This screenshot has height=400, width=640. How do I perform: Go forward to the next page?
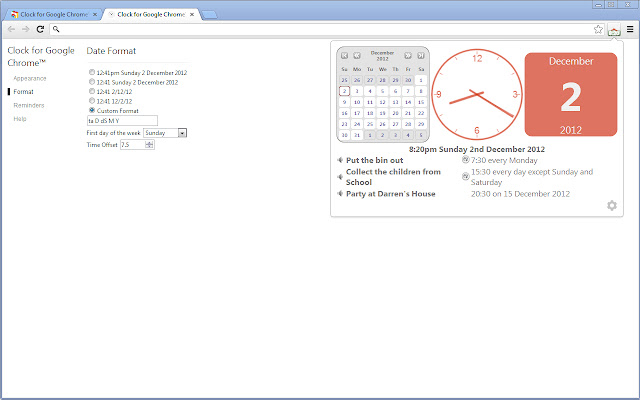tap(26, 29)
